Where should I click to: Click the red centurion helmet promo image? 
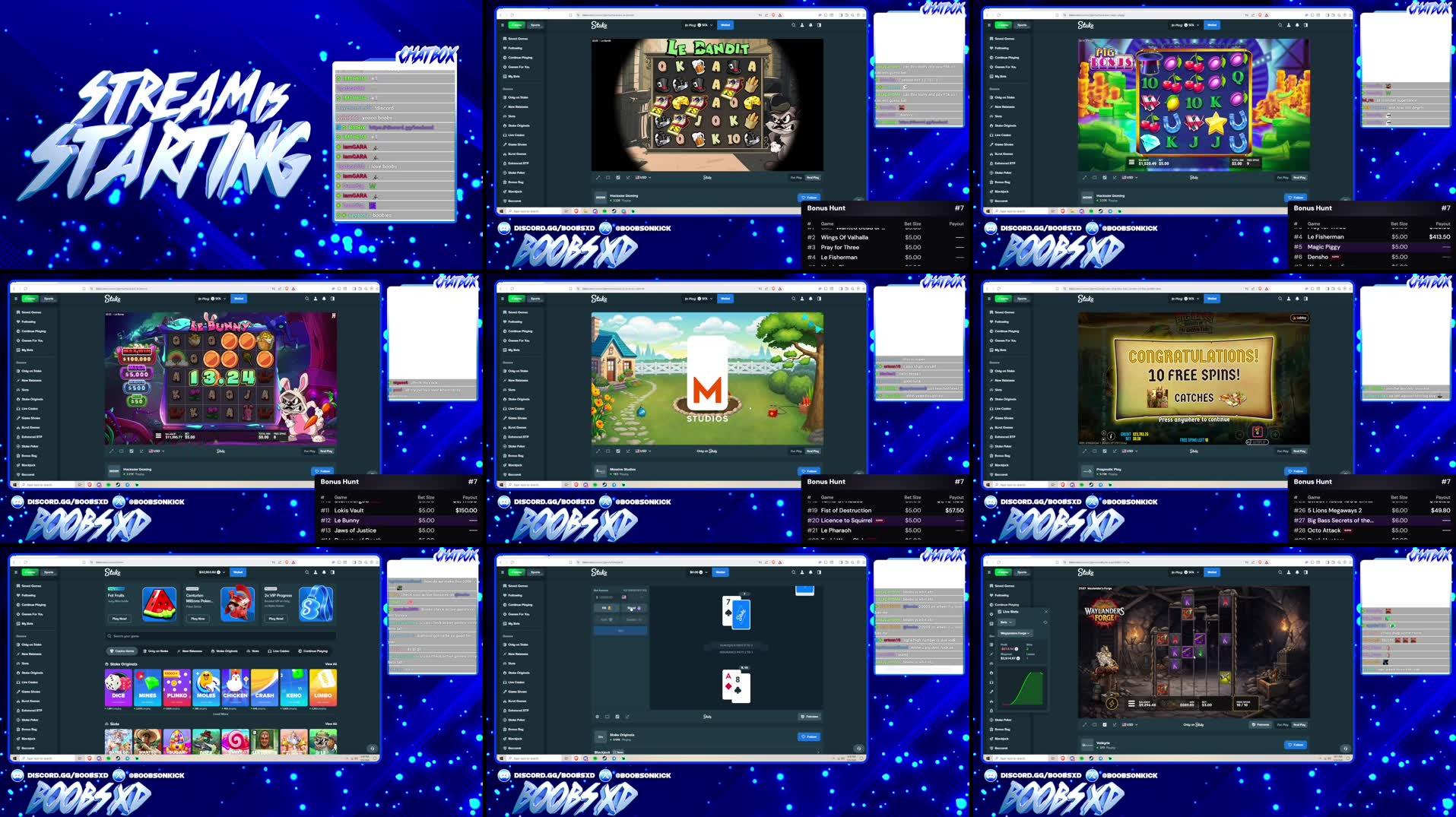(237, 604)
